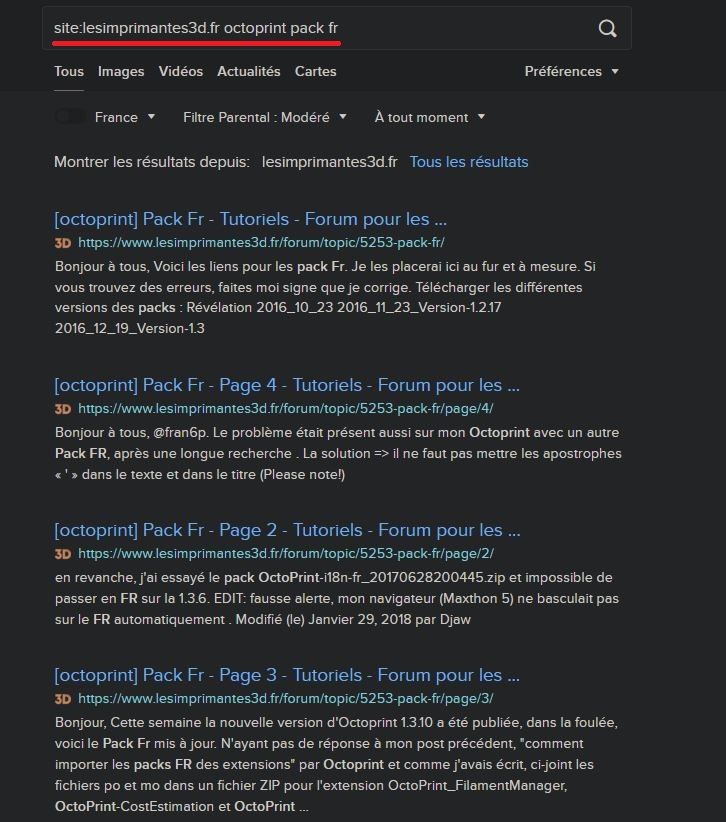Open the Pack Fr - Page 3 result title
726x822 pixels.
pyautogui.click(x=287, y=675)
